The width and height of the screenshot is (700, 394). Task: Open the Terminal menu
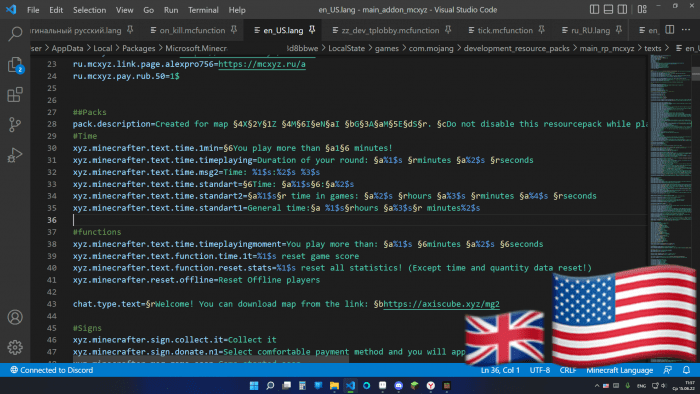[203, 10]
